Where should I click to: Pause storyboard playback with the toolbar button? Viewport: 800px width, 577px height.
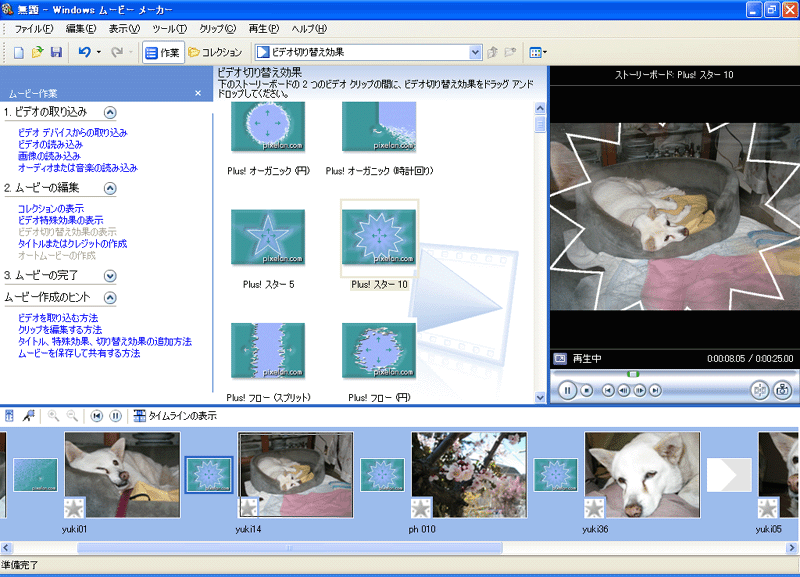[116, 416]
